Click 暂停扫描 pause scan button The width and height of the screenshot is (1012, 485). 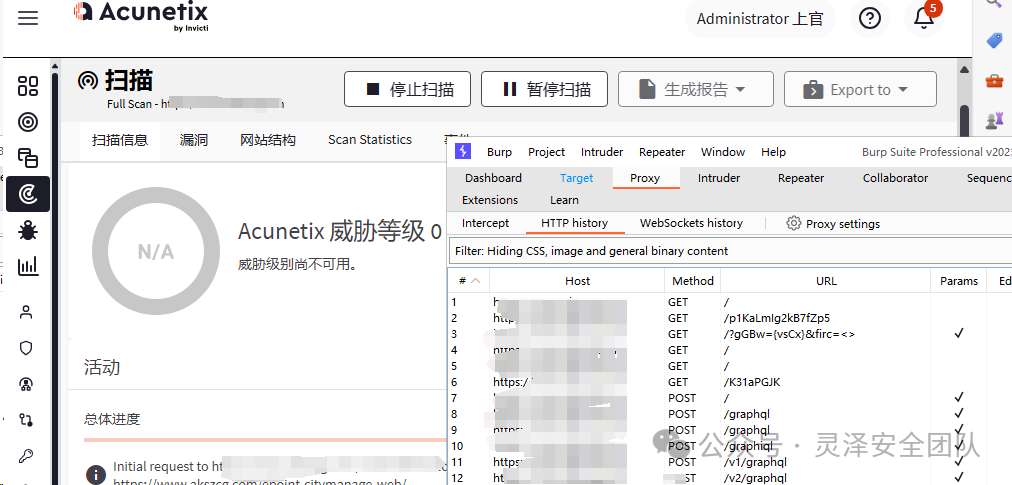click(x=544, y=89)
